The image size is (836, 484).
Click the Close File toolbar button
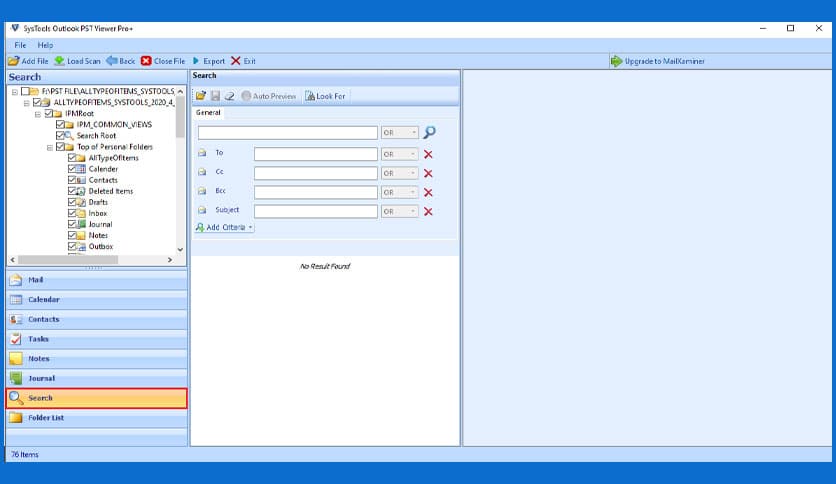pos(163,61)
